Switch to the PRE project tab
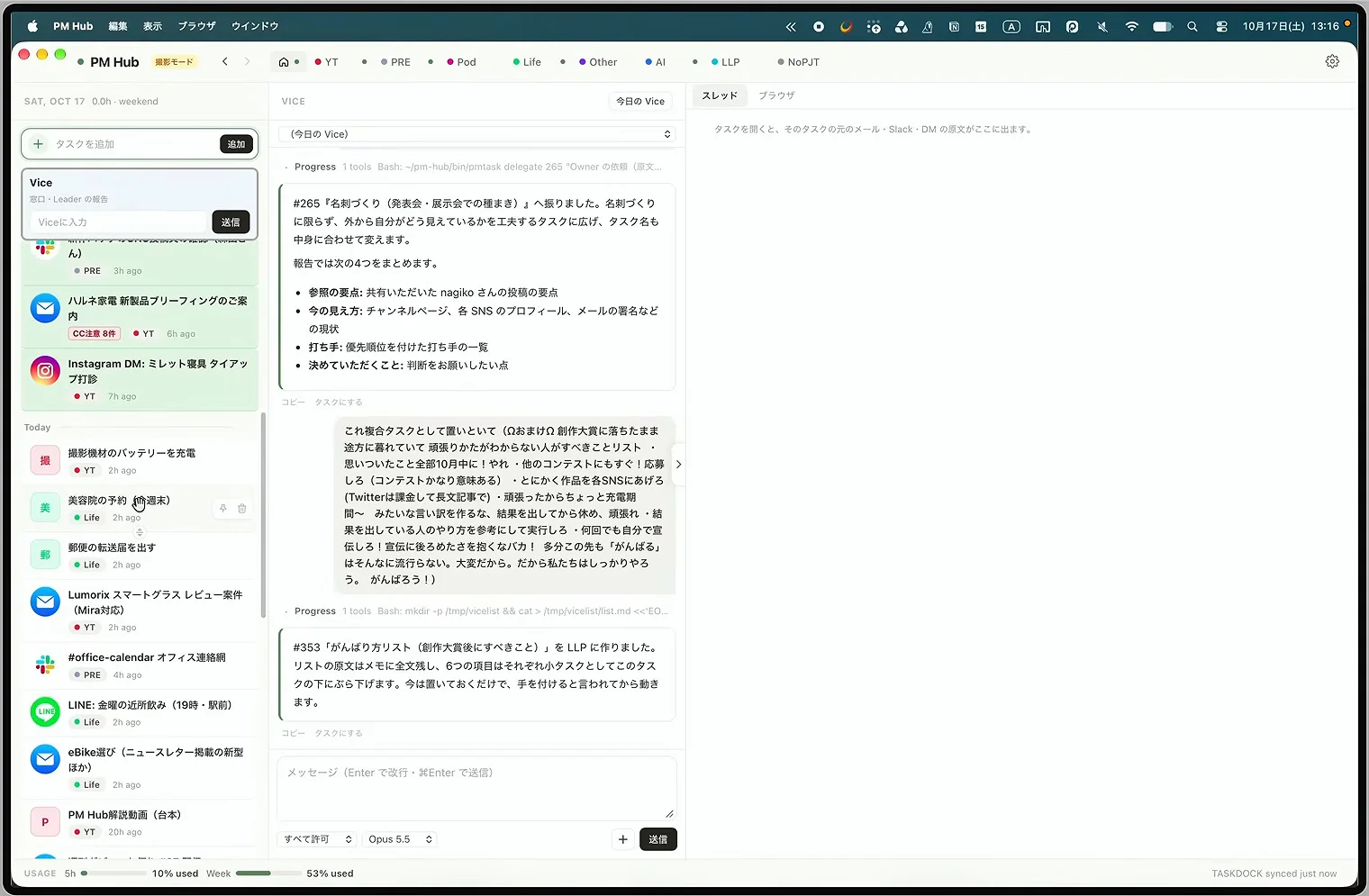This screenshot has width=1369, height=896. point(395,62)
